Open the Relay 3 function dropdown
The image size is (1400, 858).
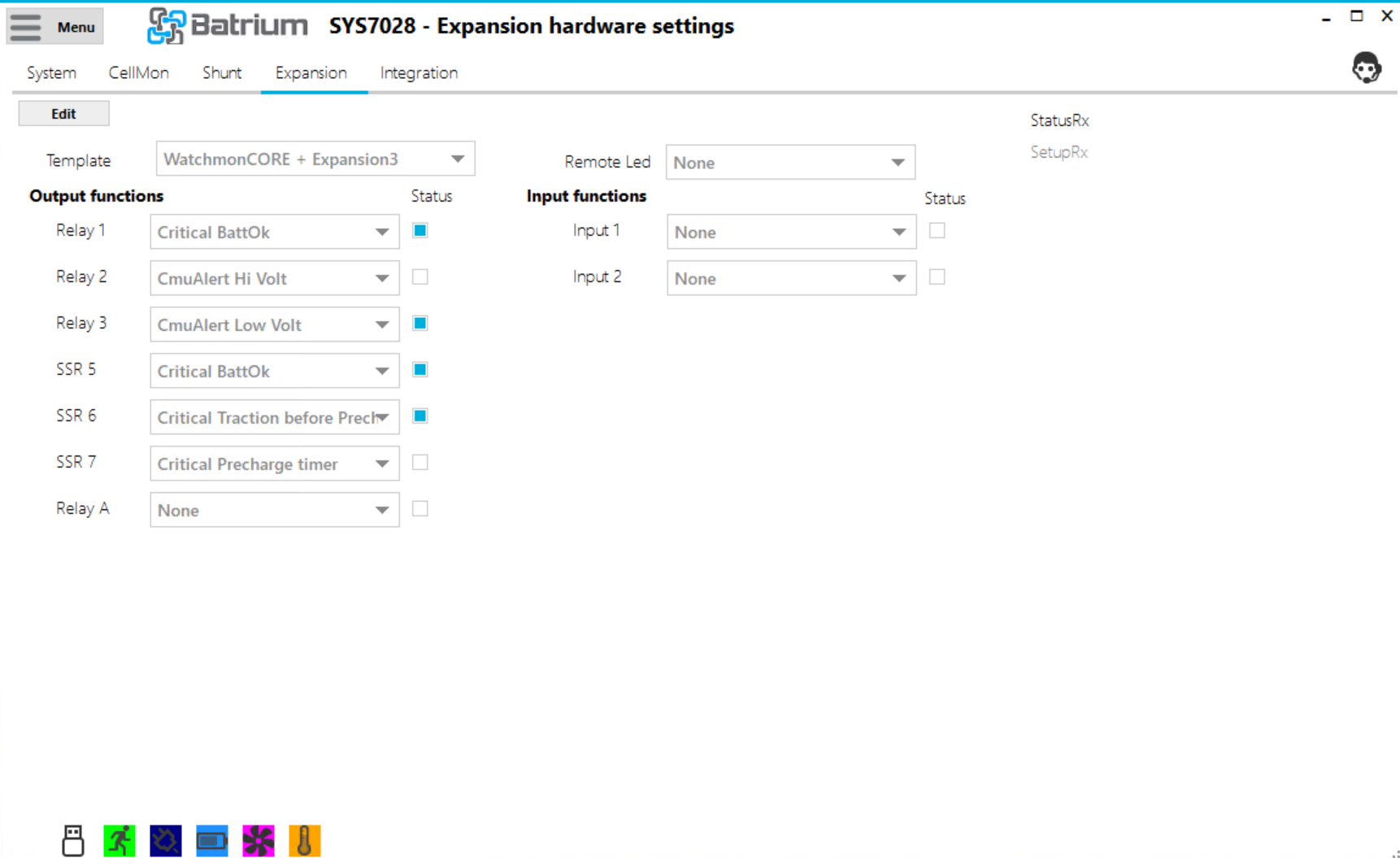click(275, 324)
